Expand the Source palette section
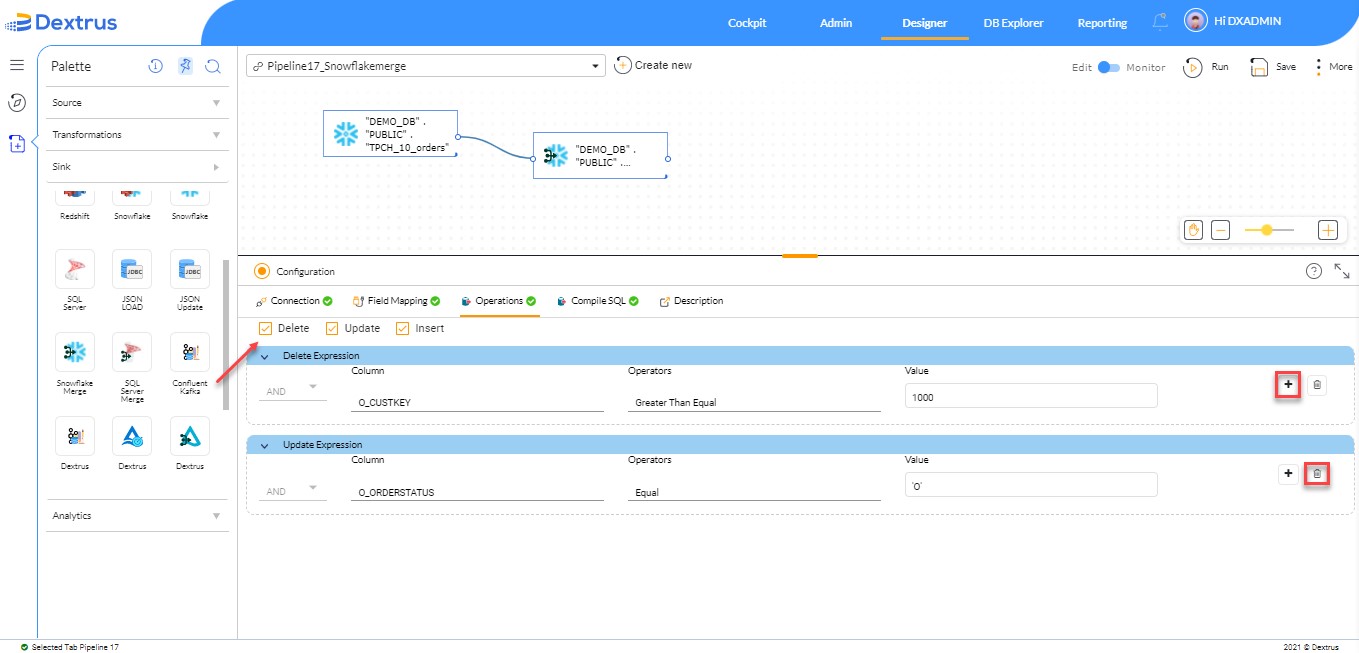The height and width of the screenshot is (653, 1359). (x=138, y=103)
